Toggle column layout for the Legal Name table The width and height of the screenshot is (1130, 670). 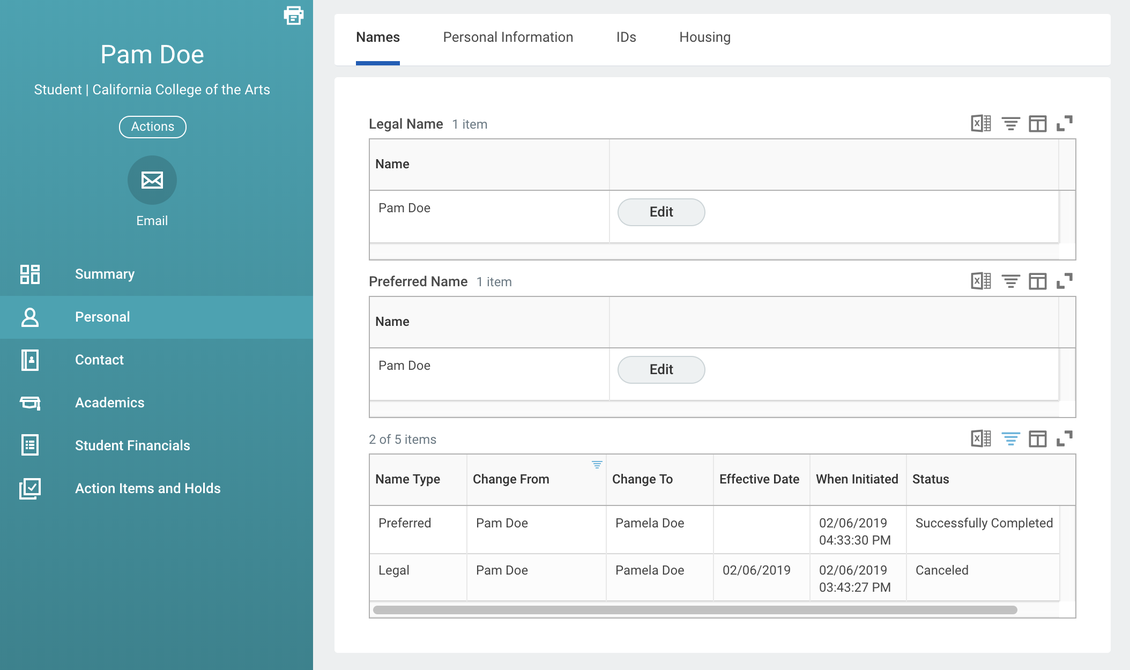click(1037, 124)
